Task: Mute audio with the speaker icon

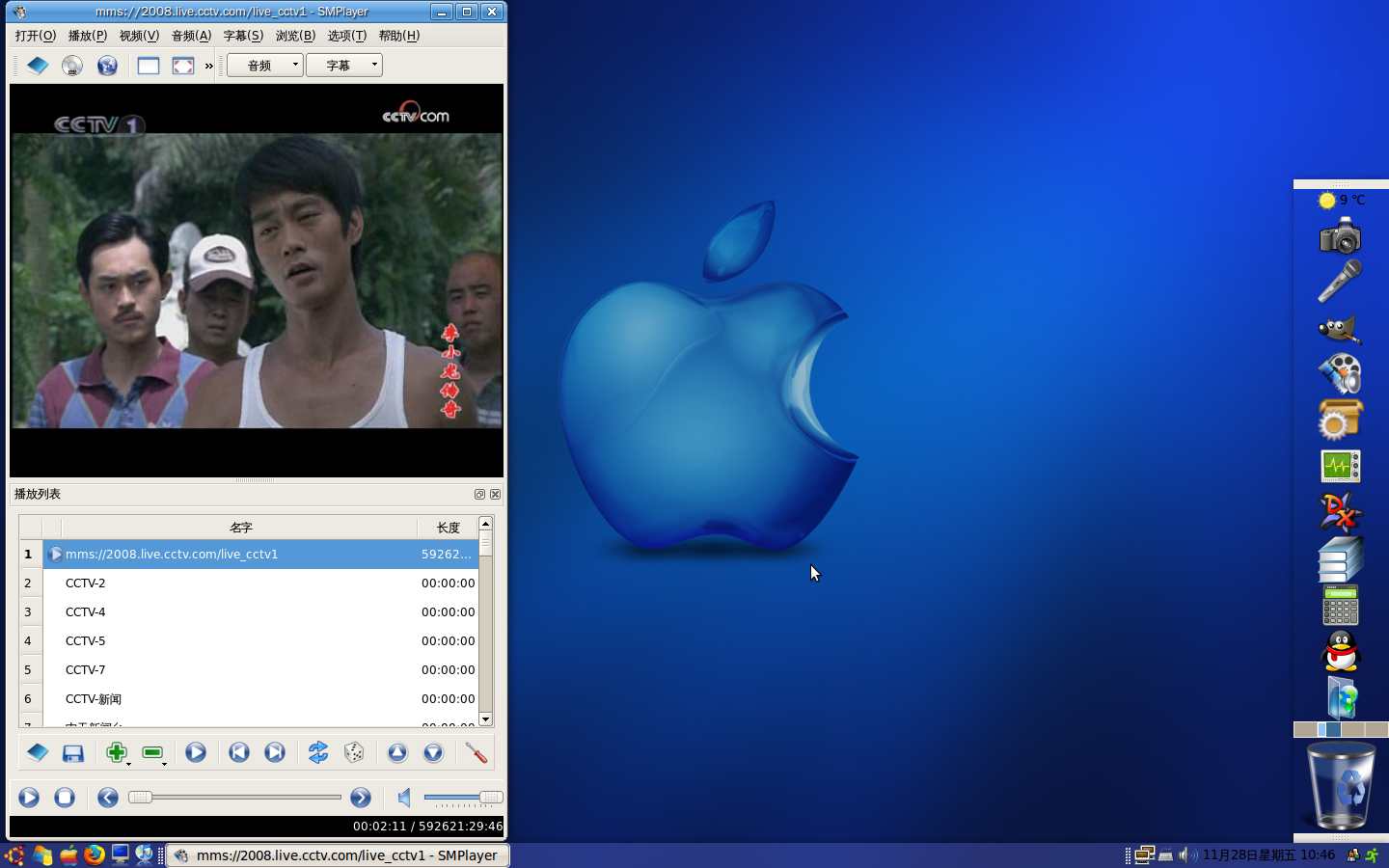Action: [x=404, y=798]
